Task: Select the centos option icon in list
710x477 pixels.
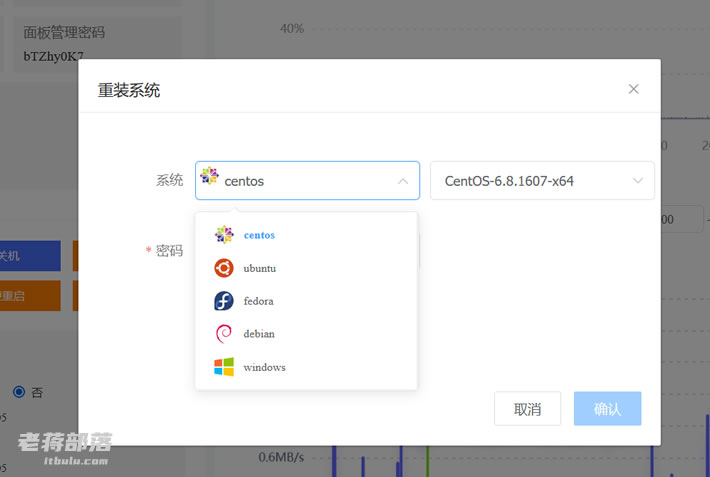Action: point(224,235)
